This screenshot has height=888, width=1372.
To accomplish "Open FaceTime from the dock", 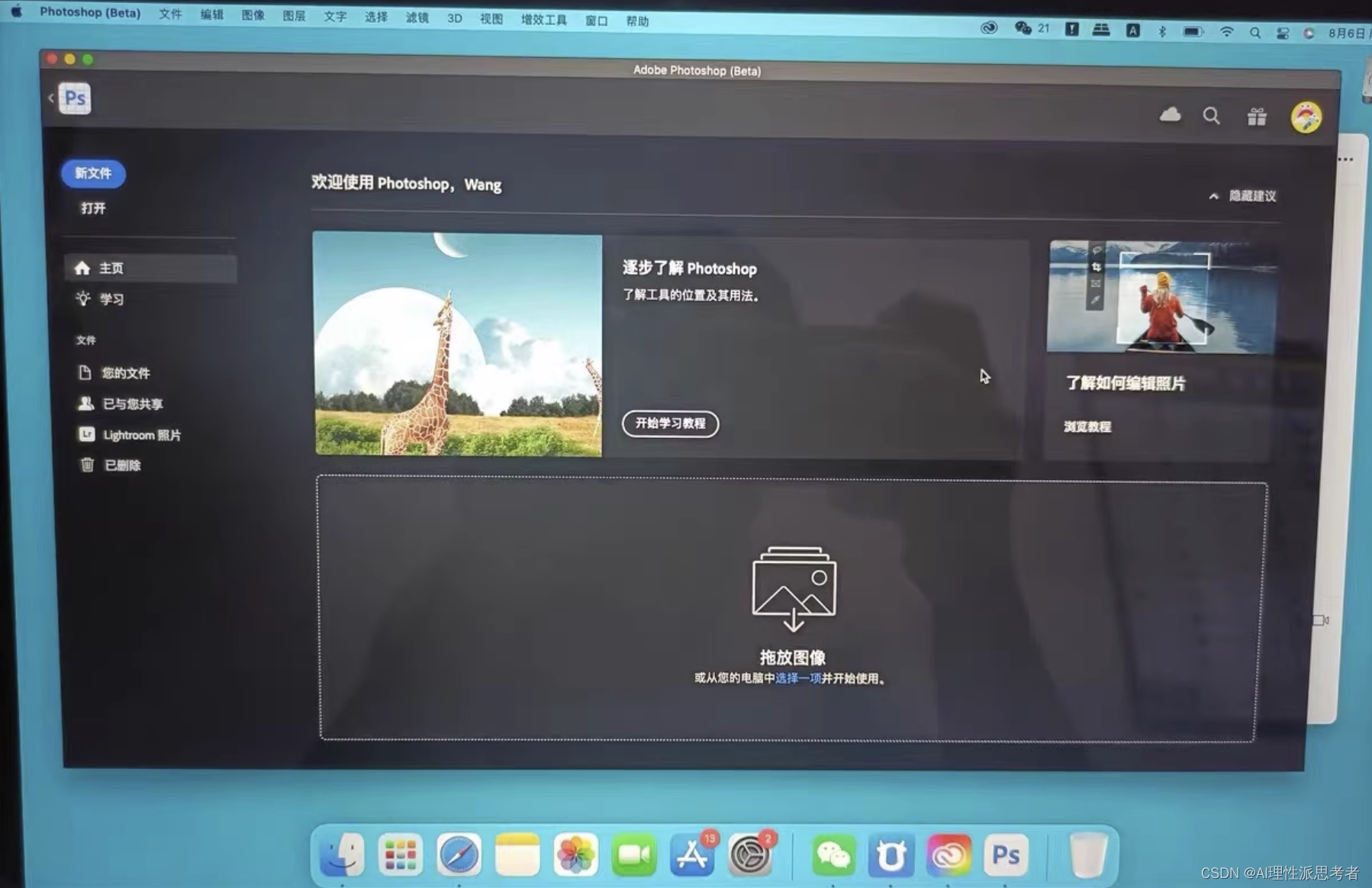I will click(633, 855).
